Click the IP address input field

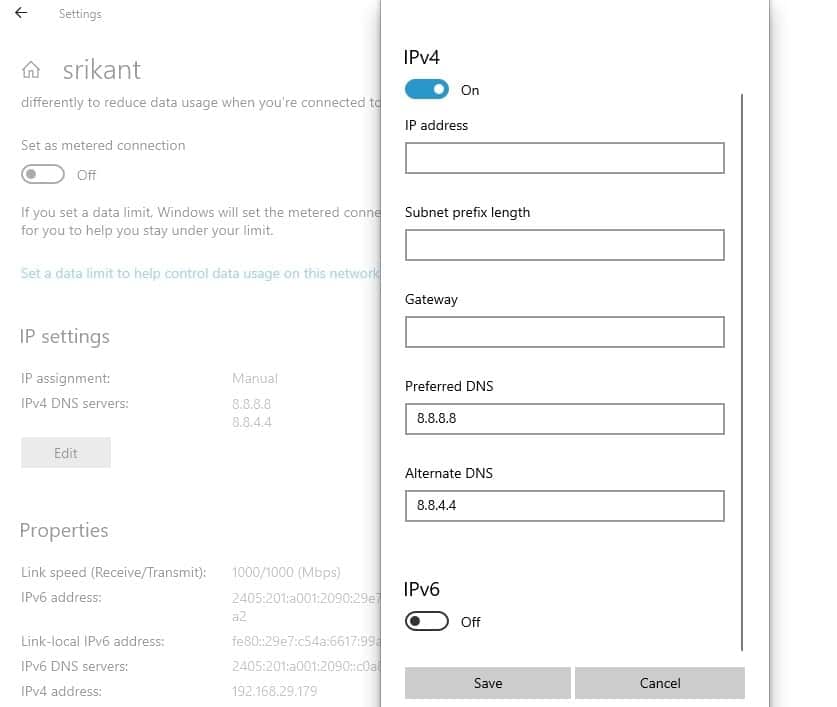pos(564,158)
